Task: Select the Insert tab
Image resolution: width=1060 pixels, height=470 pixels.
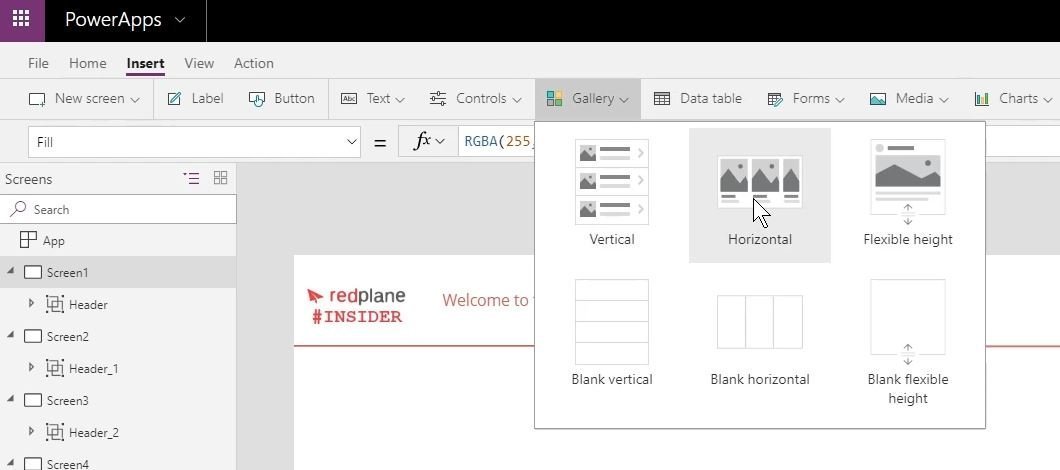Action: (145, 64)
